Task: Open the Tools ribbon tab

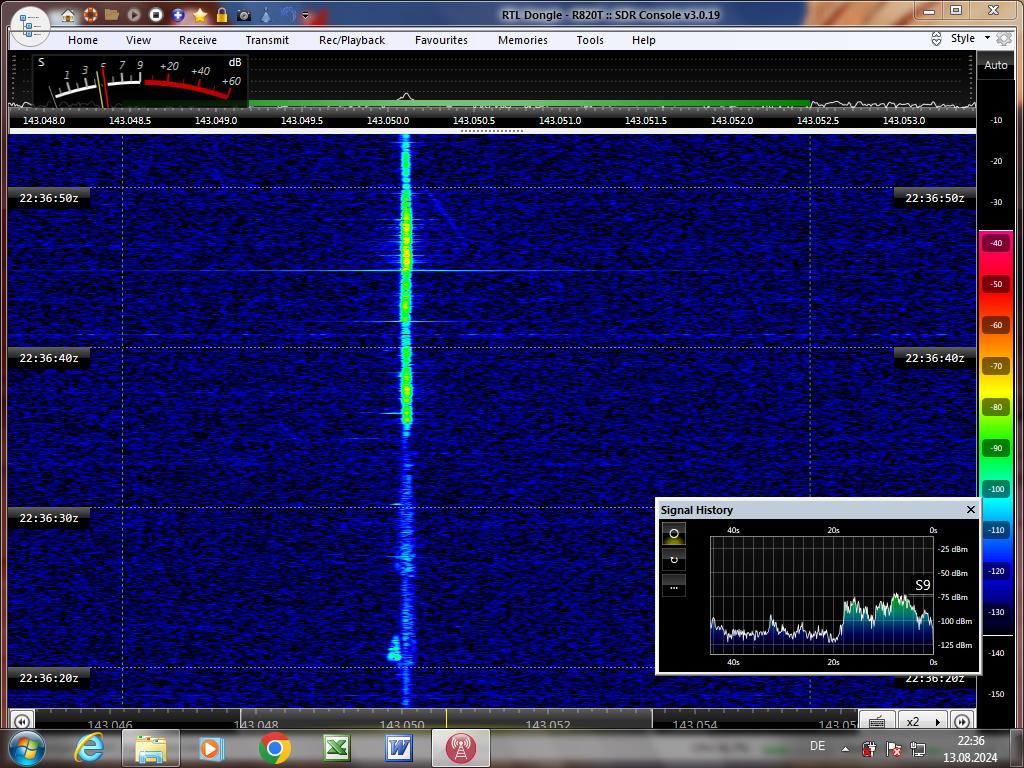Action: click(590, 40)
